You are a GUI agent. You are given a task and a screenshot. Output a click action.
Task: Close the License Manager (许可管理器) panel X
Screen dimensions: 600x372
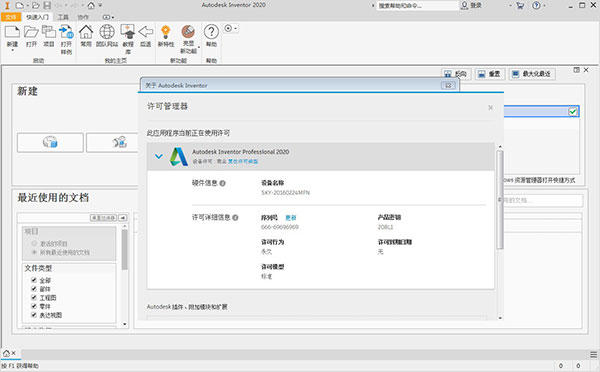coord(490,108)
